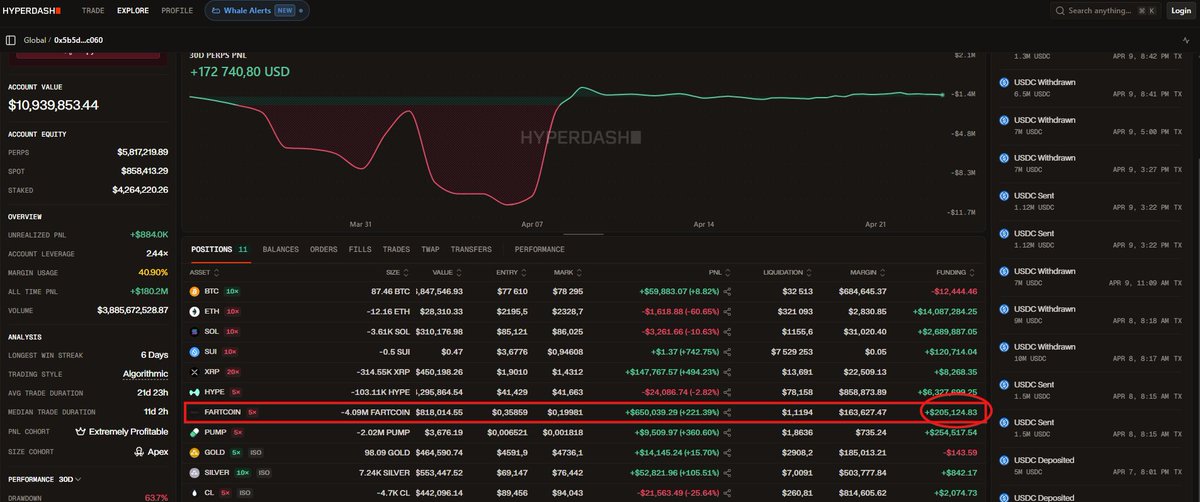Image resolution: width=1200 pixels, height=502 pixels.
Task: Switch to the PERFORMANCE tab
Action: click(539, 249)
